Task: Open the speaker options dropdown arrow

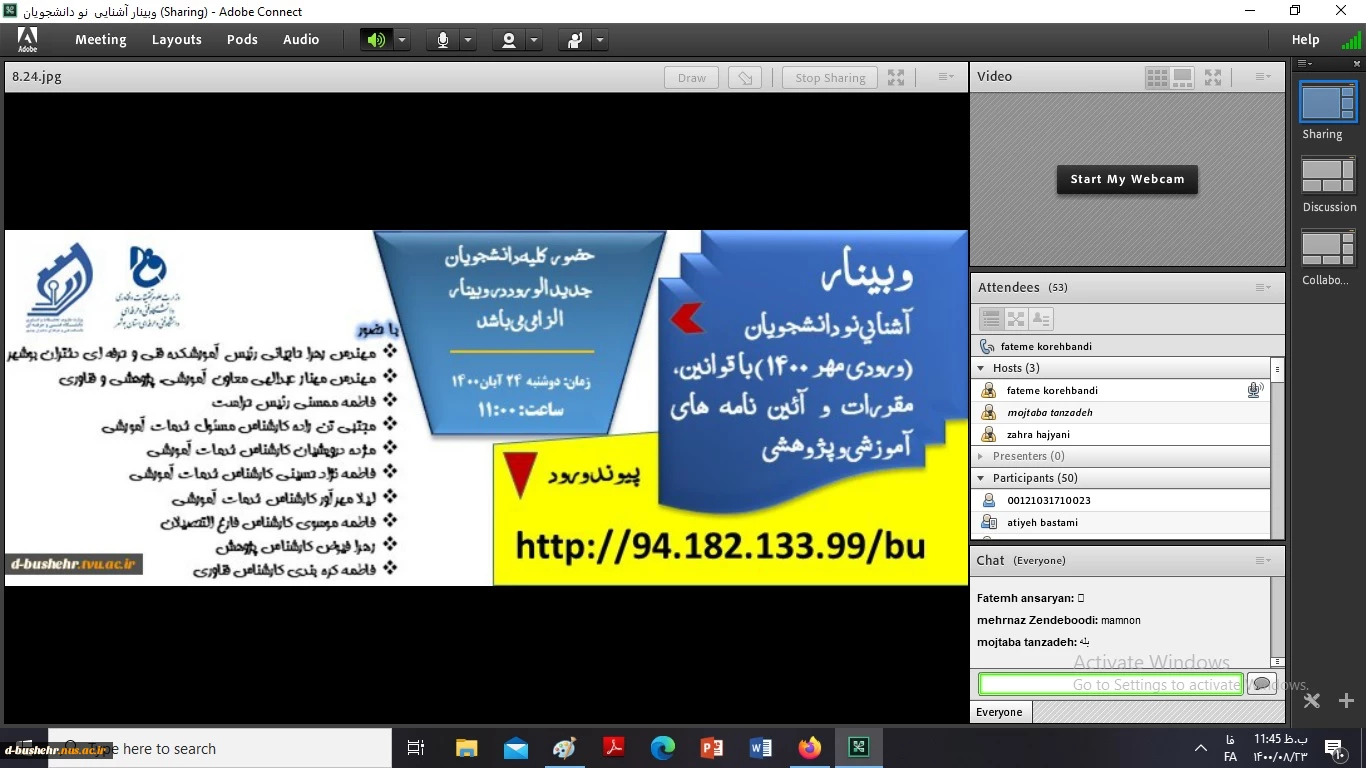Action: pos(402,40)
